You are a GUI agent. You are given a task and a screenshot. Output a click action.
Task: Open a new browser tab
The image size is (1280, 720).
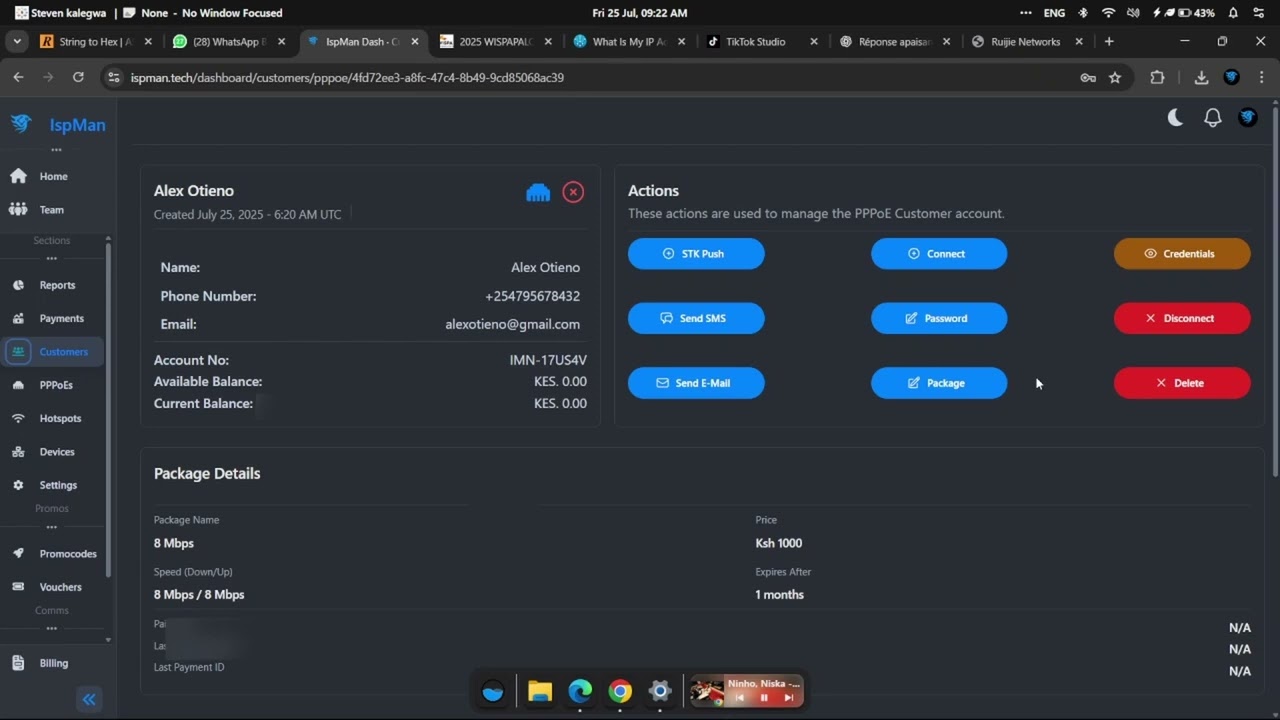(x=1109, y=42)
